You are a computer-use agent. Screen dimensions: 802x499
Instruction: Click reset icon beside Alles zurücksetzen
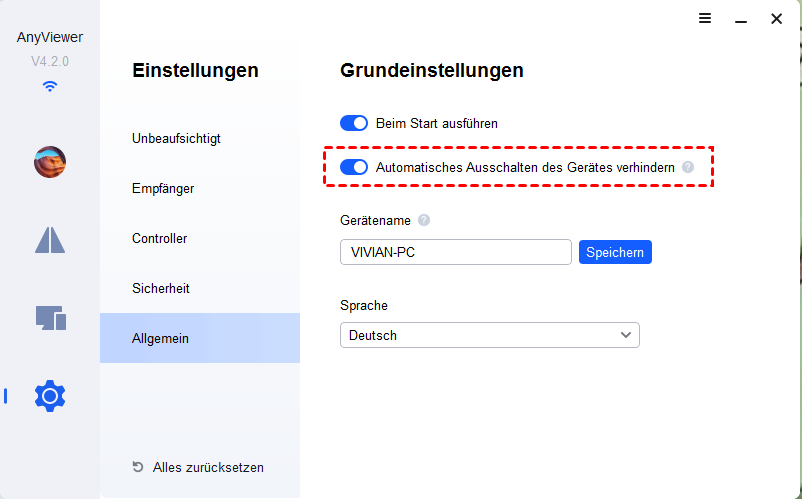pos(138,467)
